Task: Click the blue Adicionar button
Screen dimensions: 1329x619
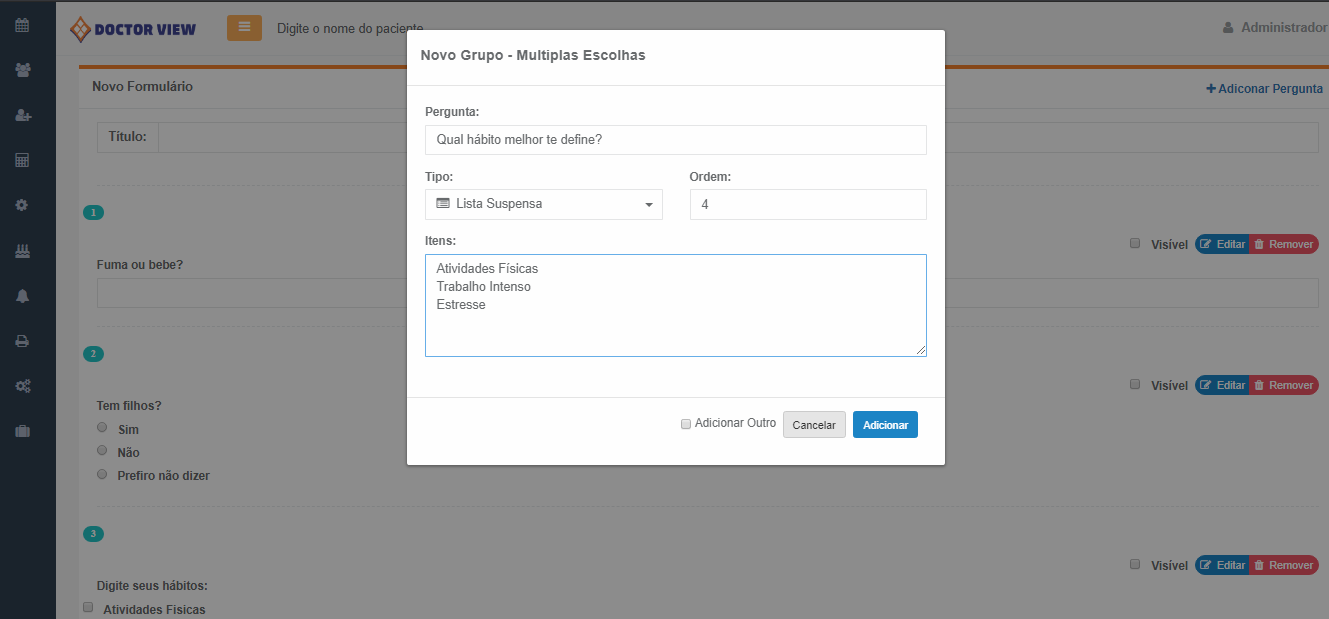Action: (x=885, y=425)
